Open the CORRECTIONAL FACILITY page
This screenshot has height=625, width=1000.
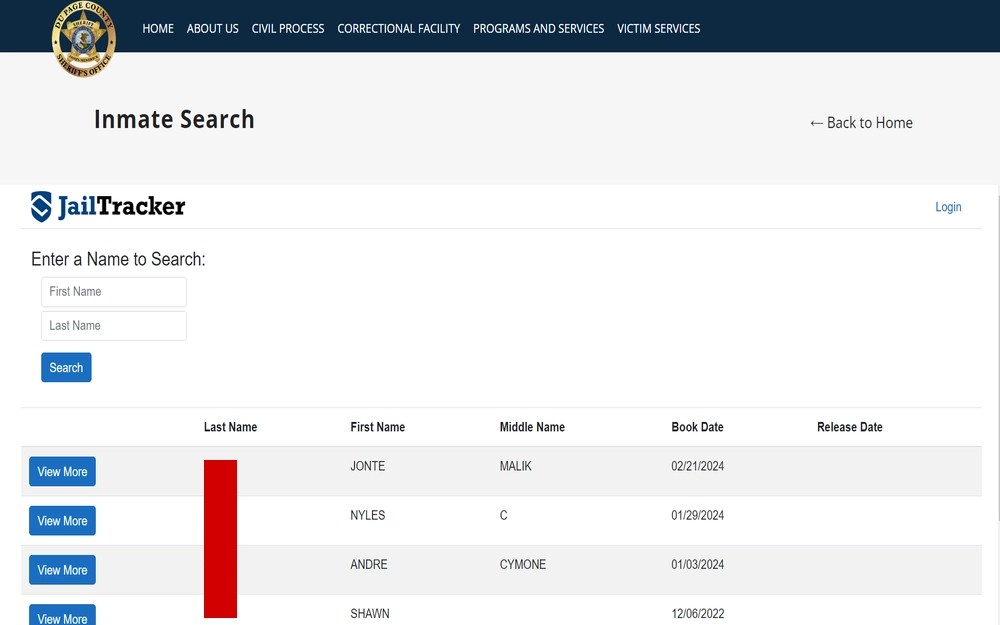click(x=398, y=28)
